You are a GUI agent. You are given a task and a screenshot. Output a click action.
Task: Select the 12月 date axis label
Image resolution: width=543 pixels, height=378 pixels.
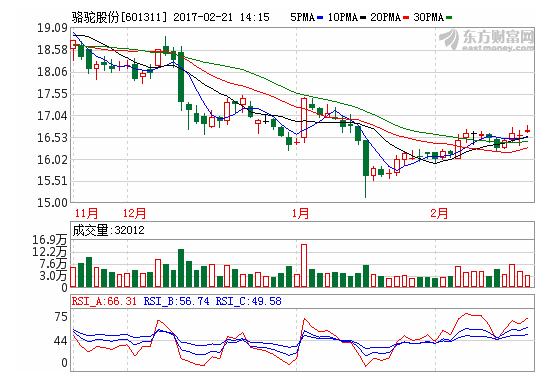[134, 213]
